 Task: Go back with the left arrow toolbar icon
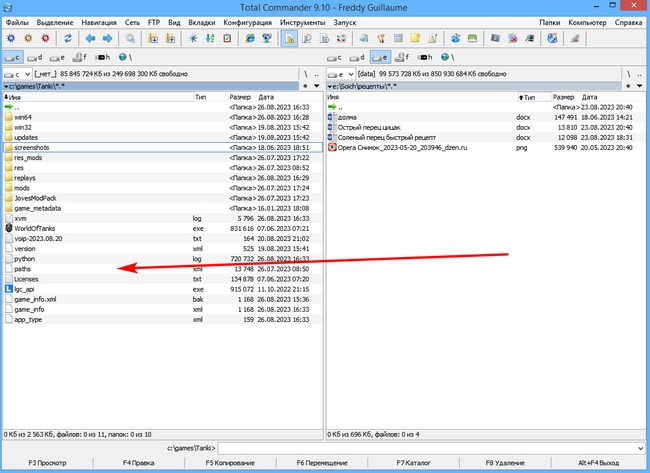(x=90, y=39)
